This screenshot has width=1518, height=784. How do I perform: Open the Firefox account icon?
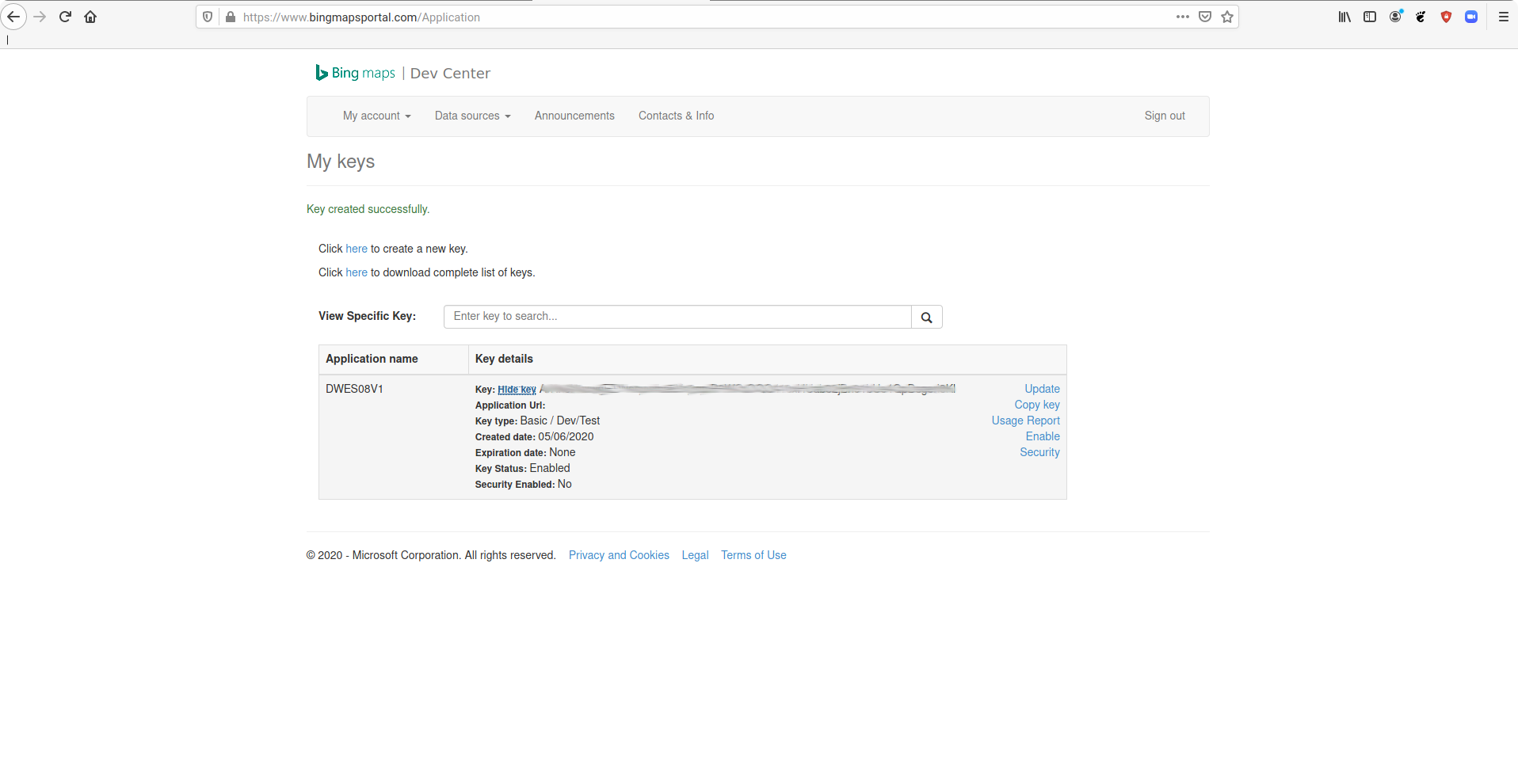coord(1396,17)
